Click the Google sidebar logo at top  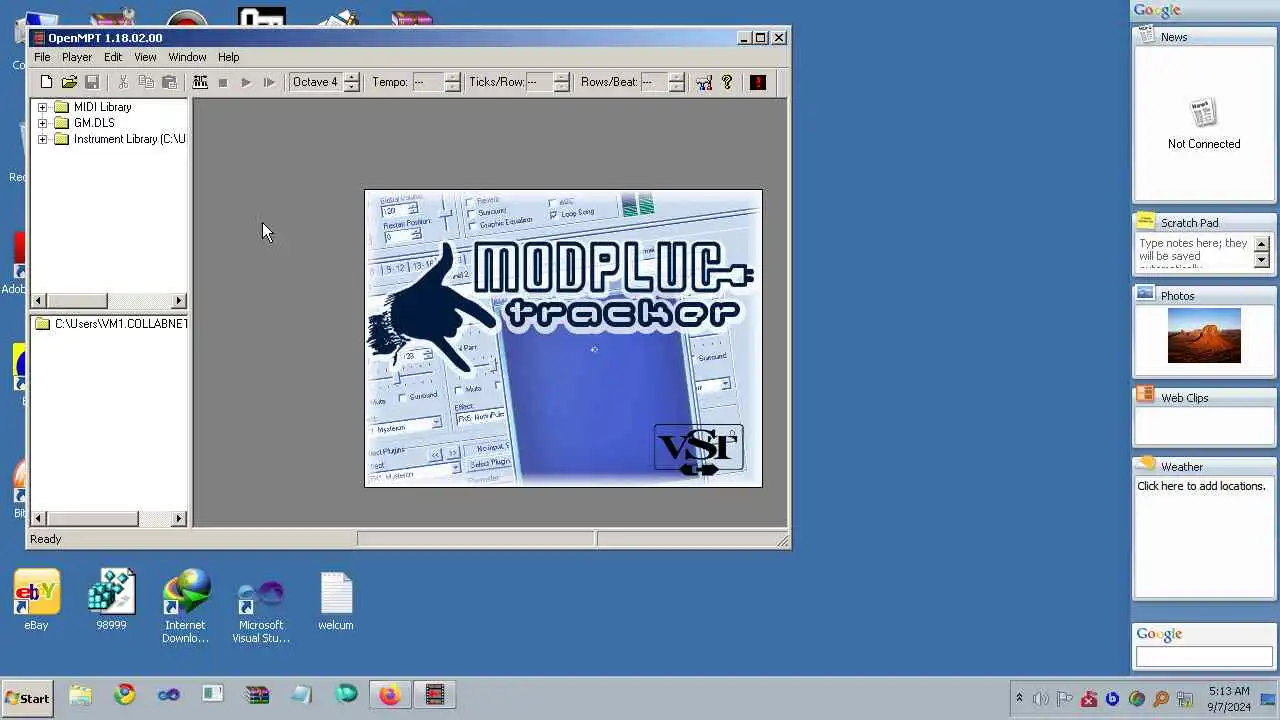click(1157, 10)
